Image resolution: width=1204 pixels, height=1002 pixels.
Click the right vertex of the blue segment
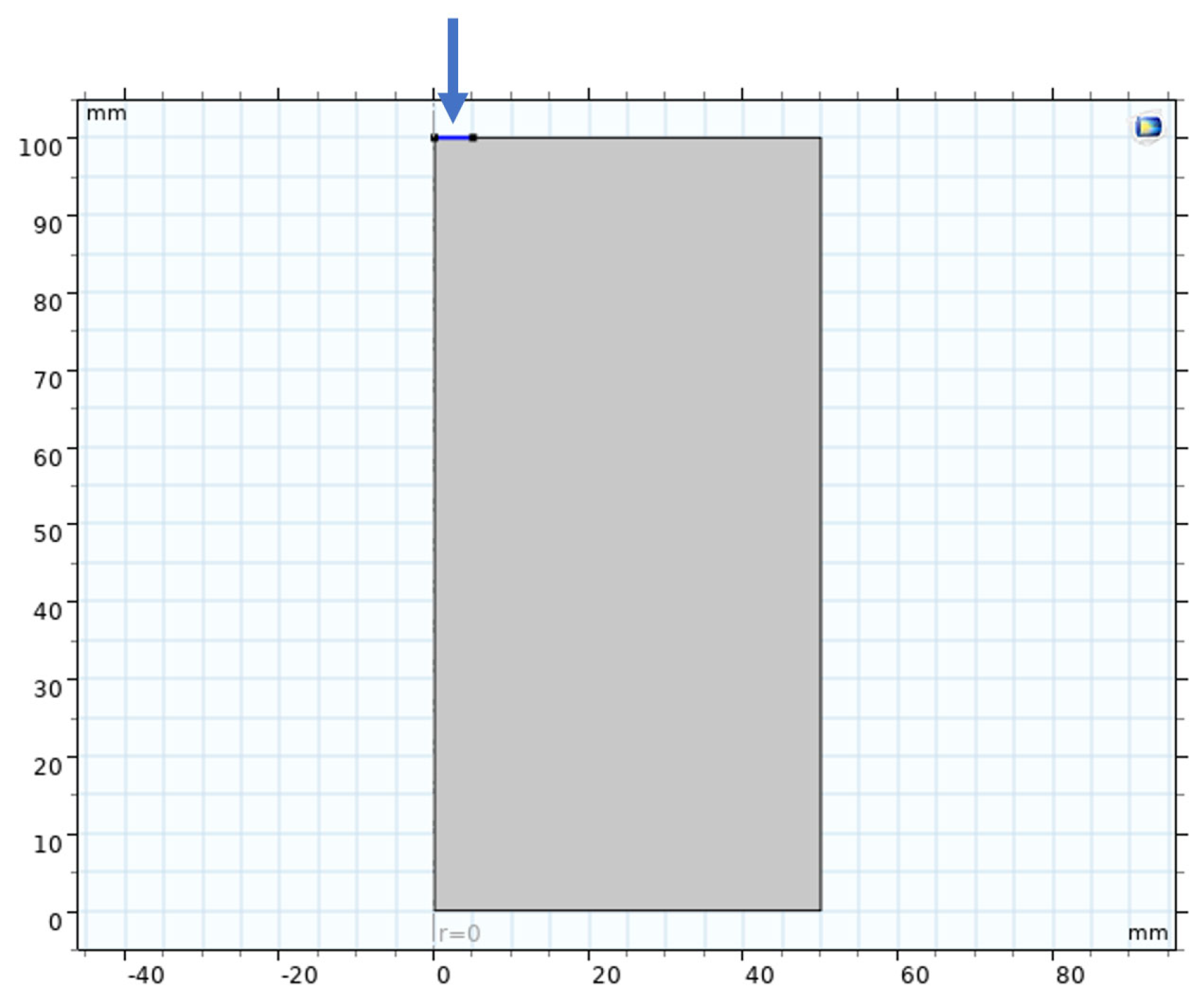pos(472,137)
